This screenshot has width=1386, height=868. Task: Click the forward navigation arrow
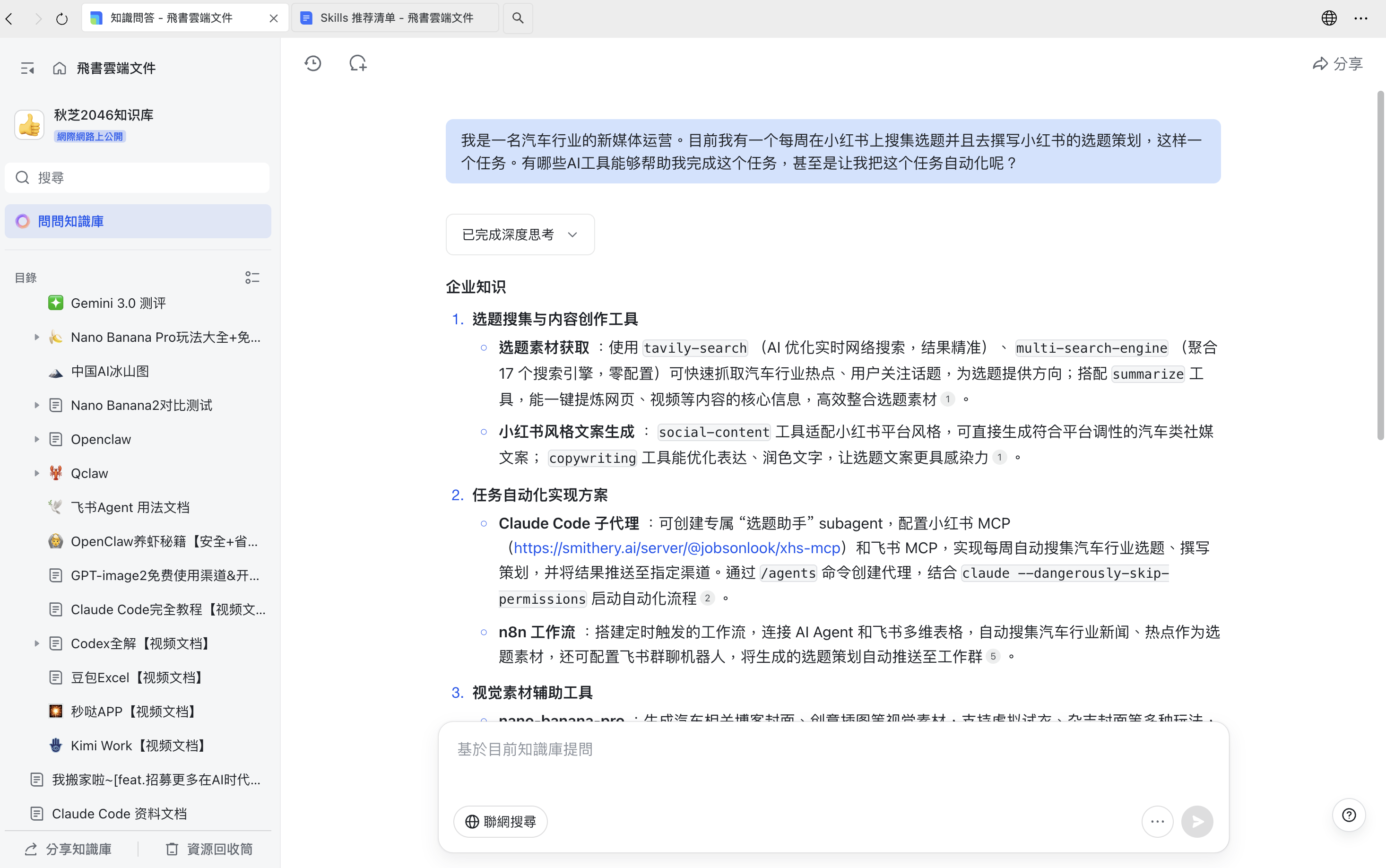(x=38, y=18)
